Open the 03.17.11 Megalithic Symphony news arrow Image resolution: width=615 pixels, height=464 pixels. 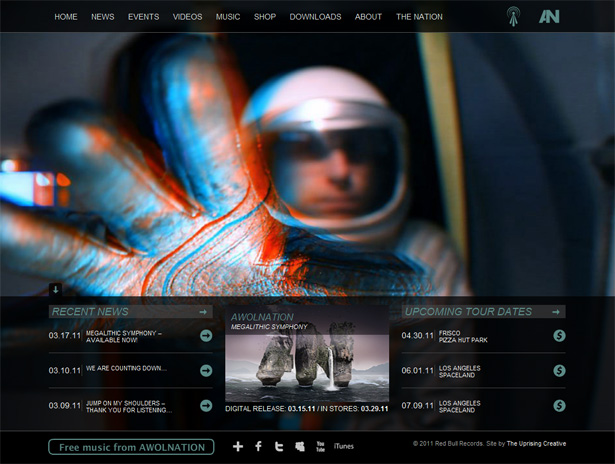point(206,336)
